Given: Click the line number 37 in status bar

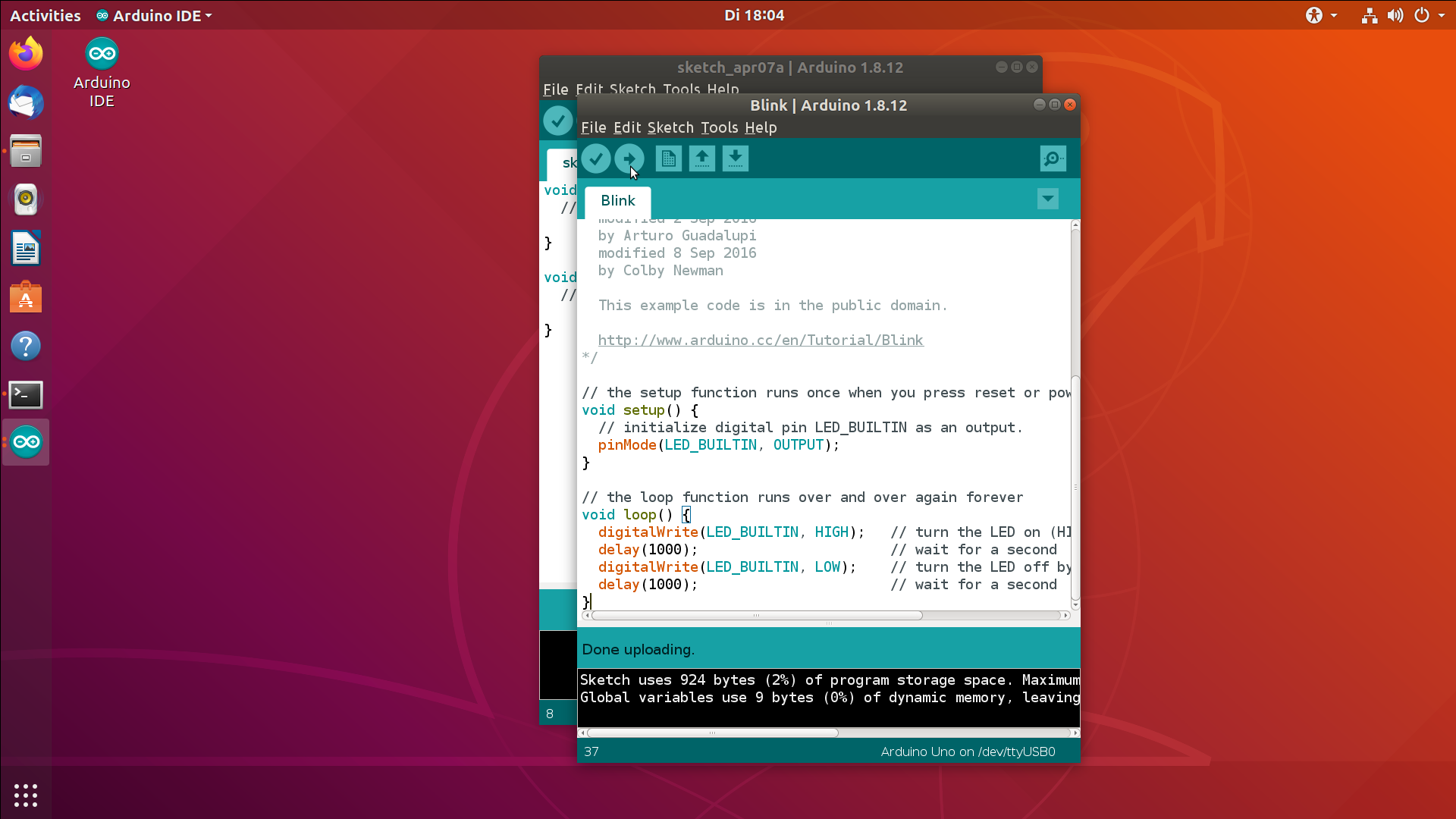Looking at the screenshot, I should click(591, 752).
